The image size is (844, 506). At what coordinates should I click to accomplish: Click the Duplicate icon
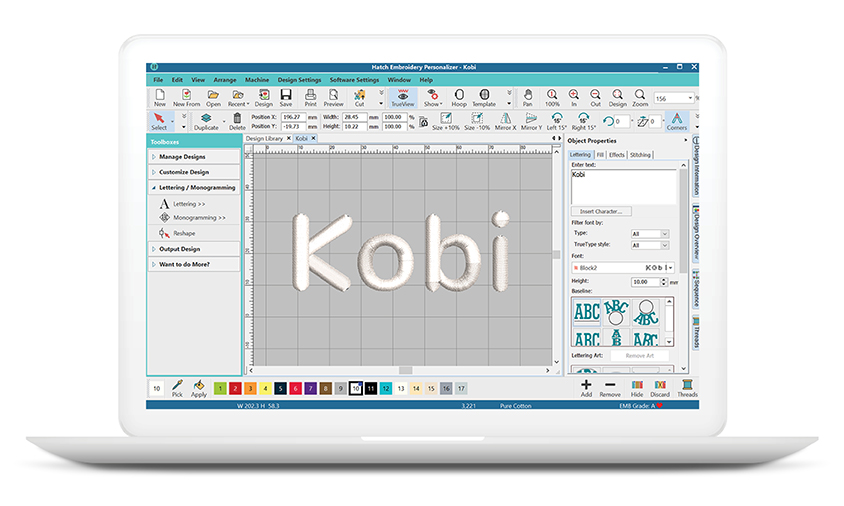(x=206, y=121)
